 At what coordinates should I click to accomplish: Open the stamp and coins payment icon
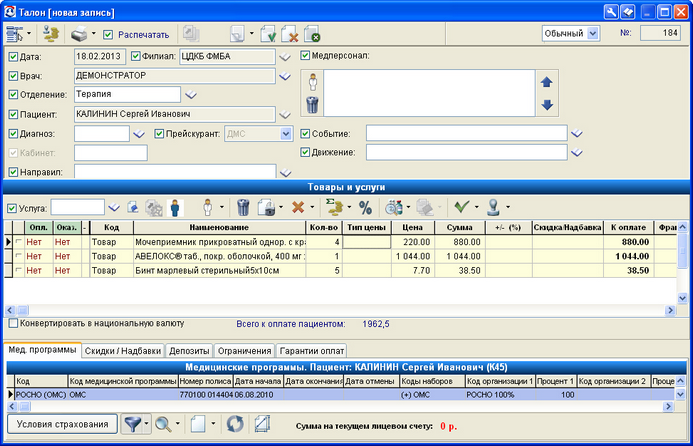(x=50, y=34)
